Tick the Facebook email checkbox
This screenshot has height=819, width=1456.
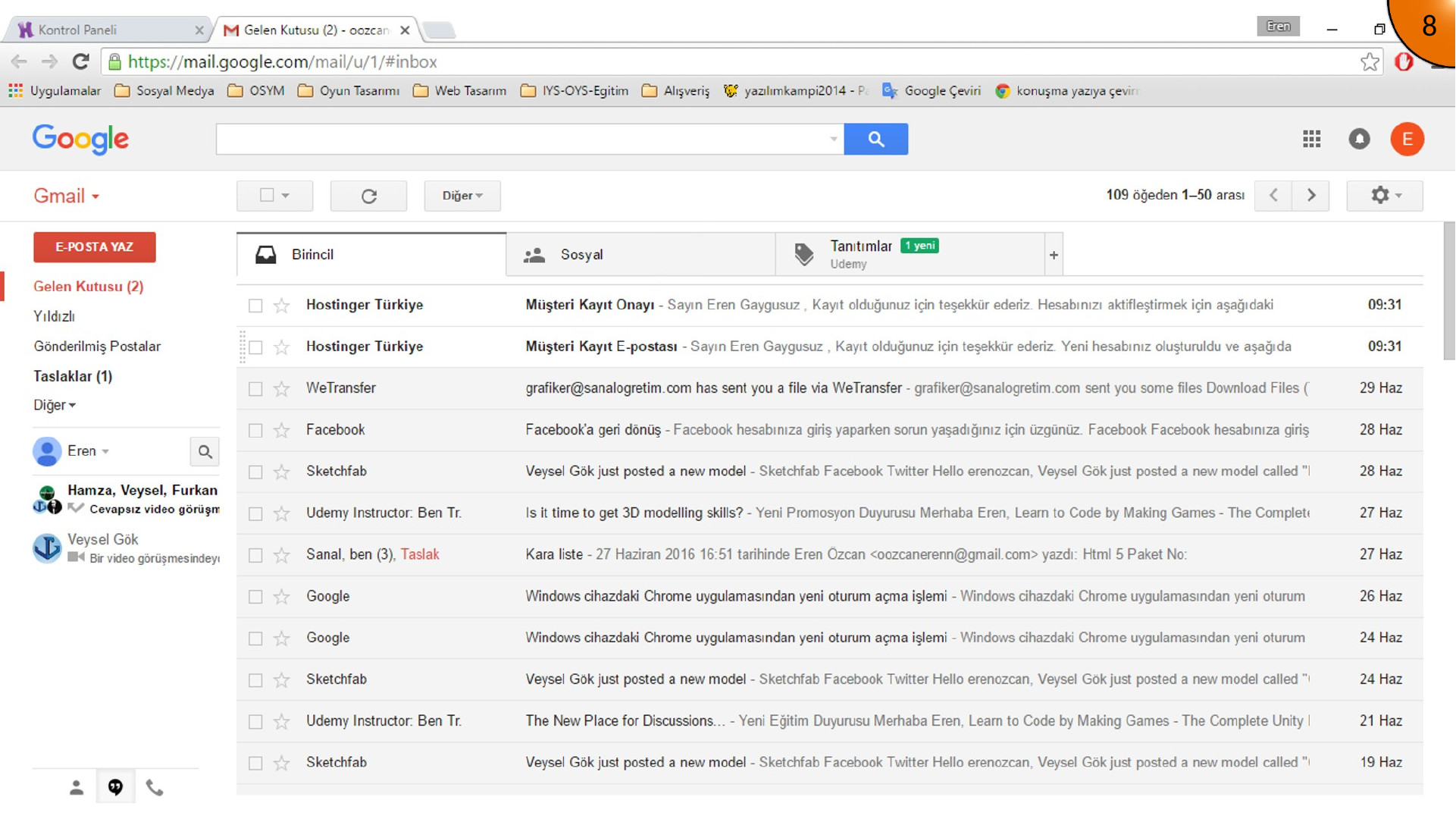pos(255,430)
